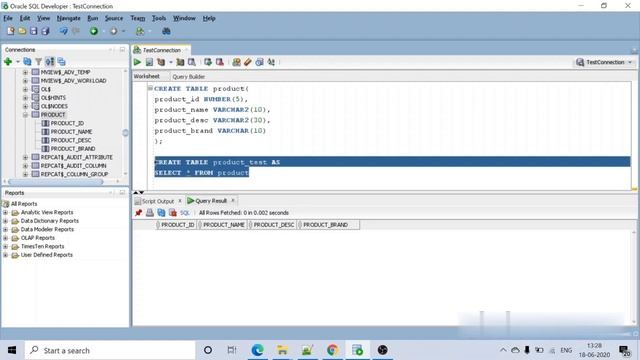Screen dimensions: 640x360
Task: Click the eraser Clear icon
Action: 248,62
